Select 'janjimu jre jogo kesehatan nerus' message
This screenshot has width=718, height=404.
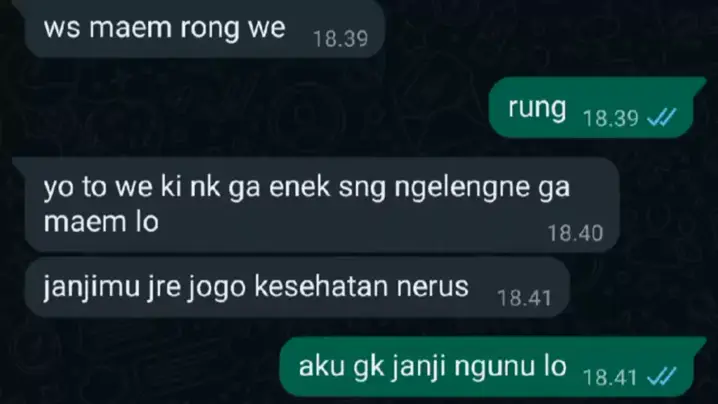tap(298, 287)
